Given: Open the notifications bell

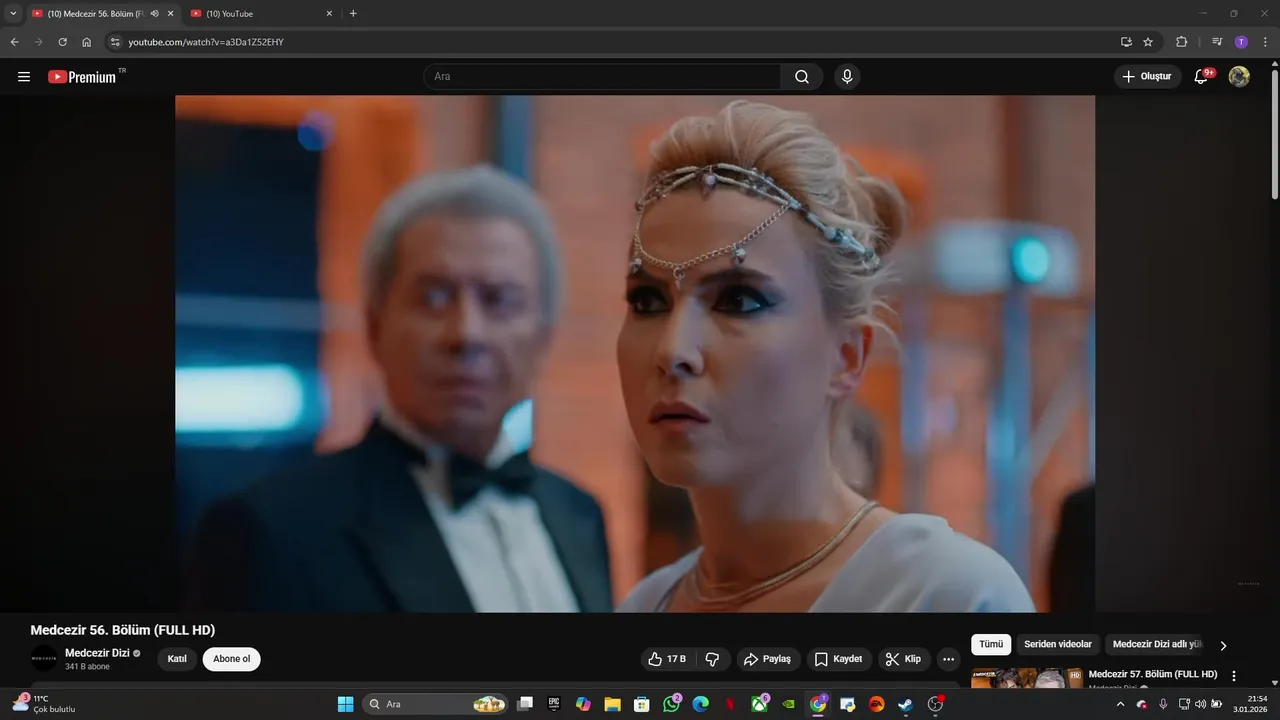Looking at the screenshot, I should (1202, 77).
